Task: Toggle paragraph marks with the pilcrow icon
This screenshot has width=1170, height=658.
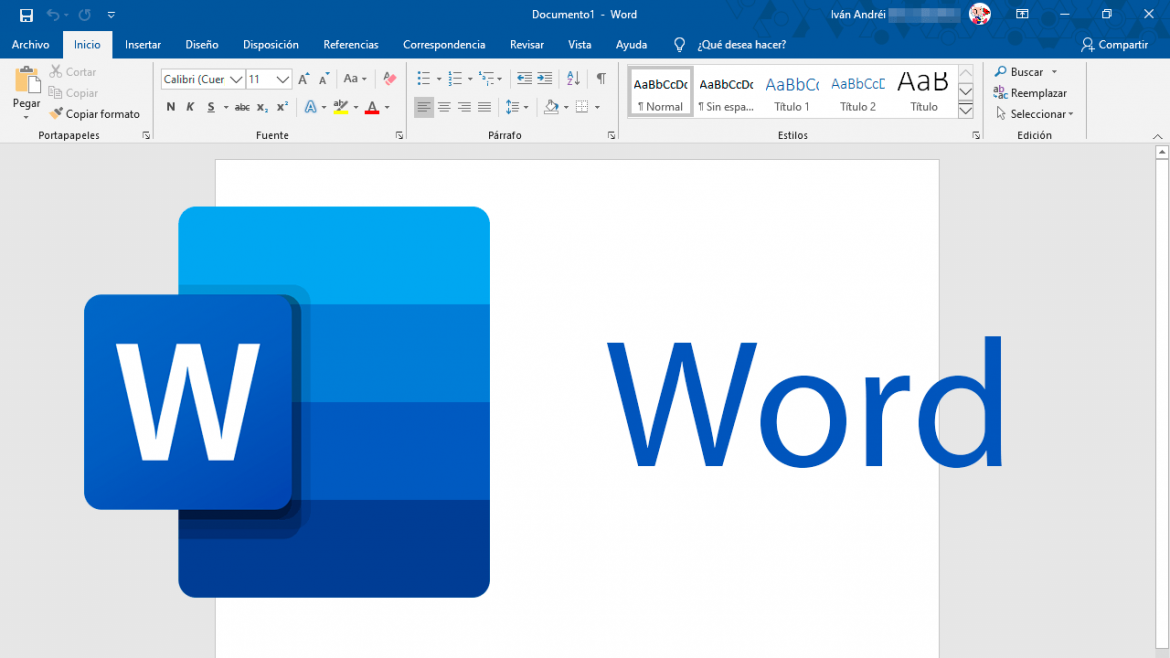Action: [x=601, y=77]
